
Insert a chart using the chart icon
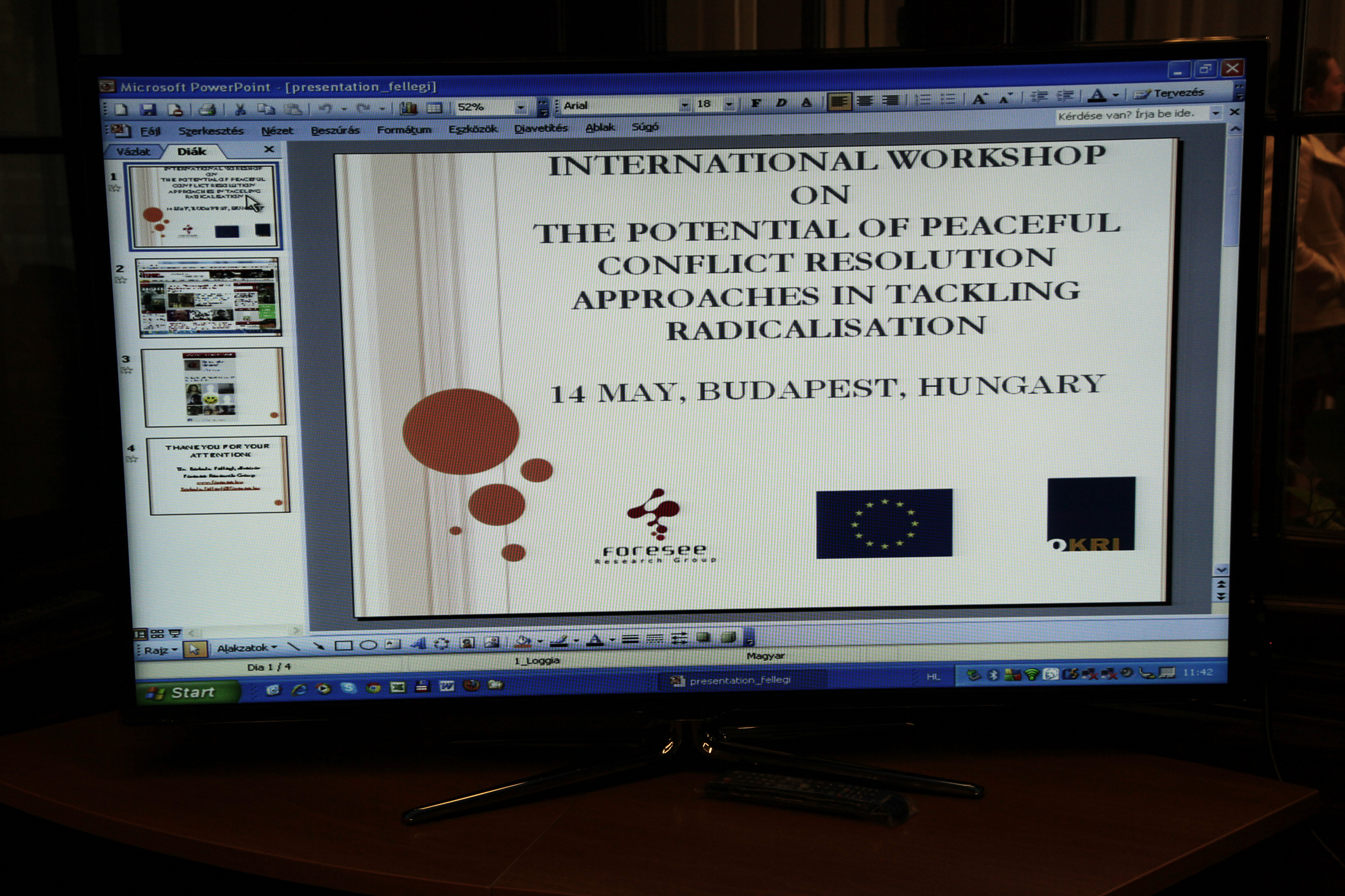coord(408,108)
